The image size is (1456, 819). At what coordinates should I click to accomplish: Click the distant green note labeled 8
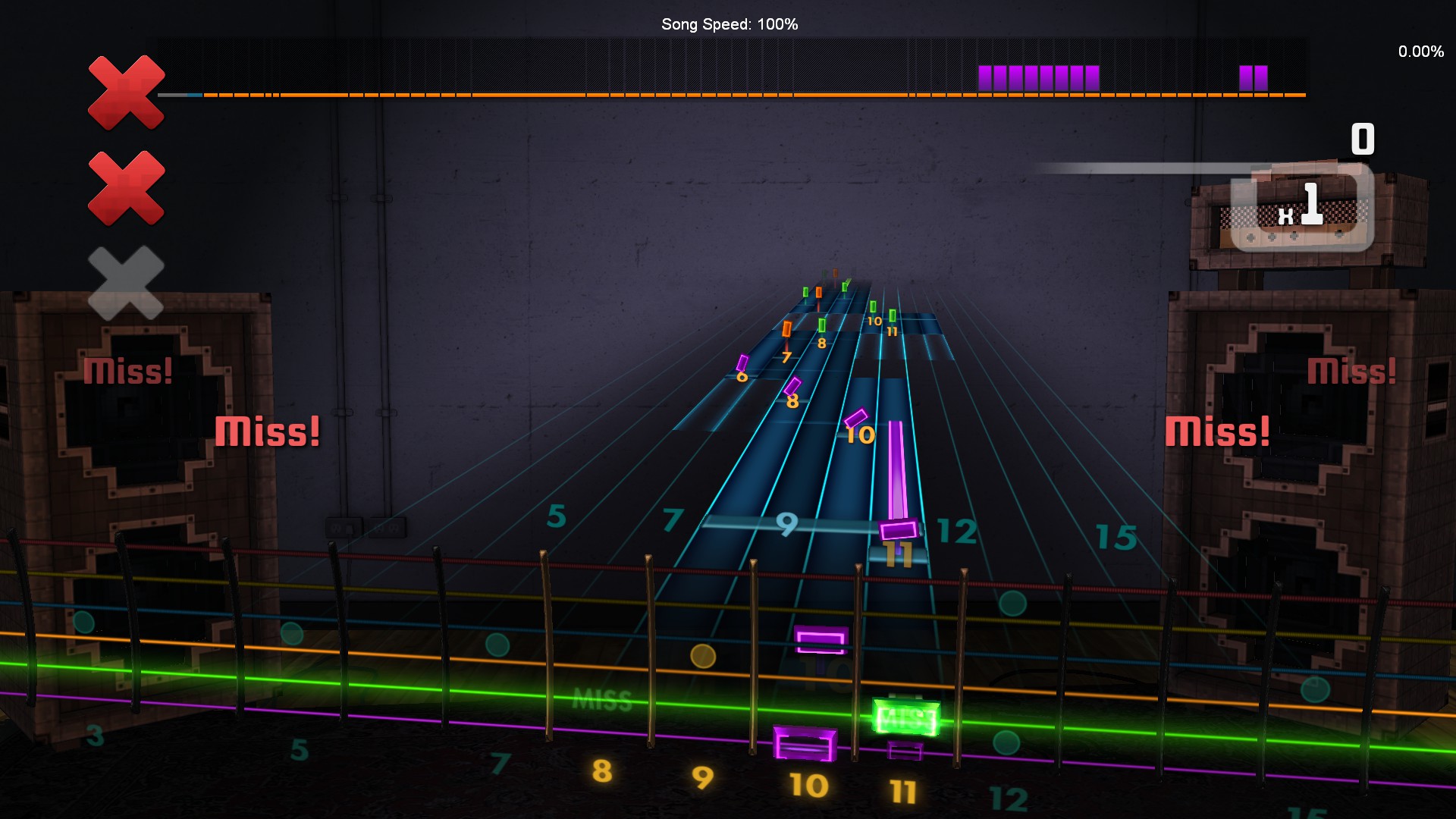pos(822,325)
